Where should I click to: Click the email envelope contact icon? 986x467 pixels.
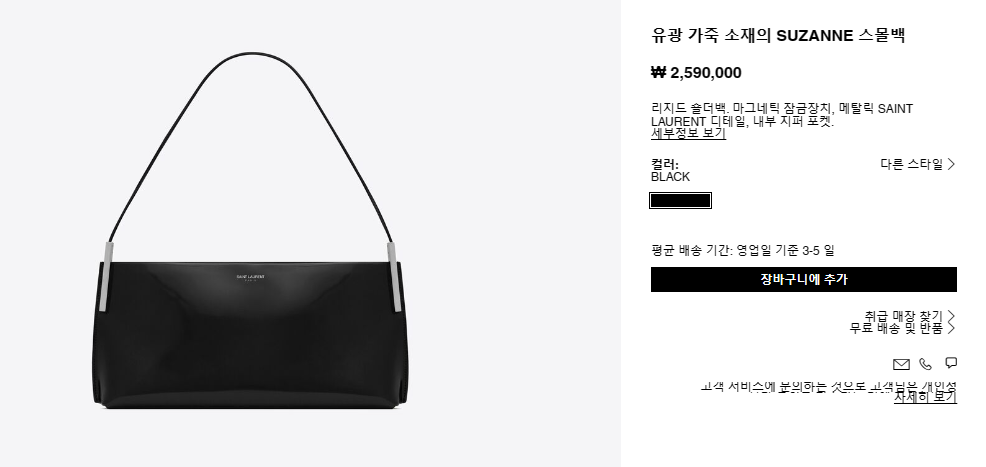[x=901, y=365]
